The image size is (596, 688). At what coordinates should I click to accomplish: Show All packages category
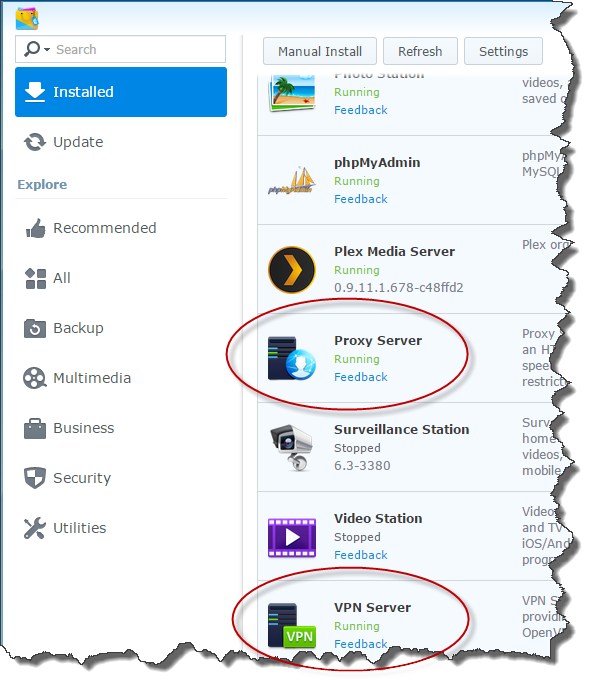tap(121, 278)
